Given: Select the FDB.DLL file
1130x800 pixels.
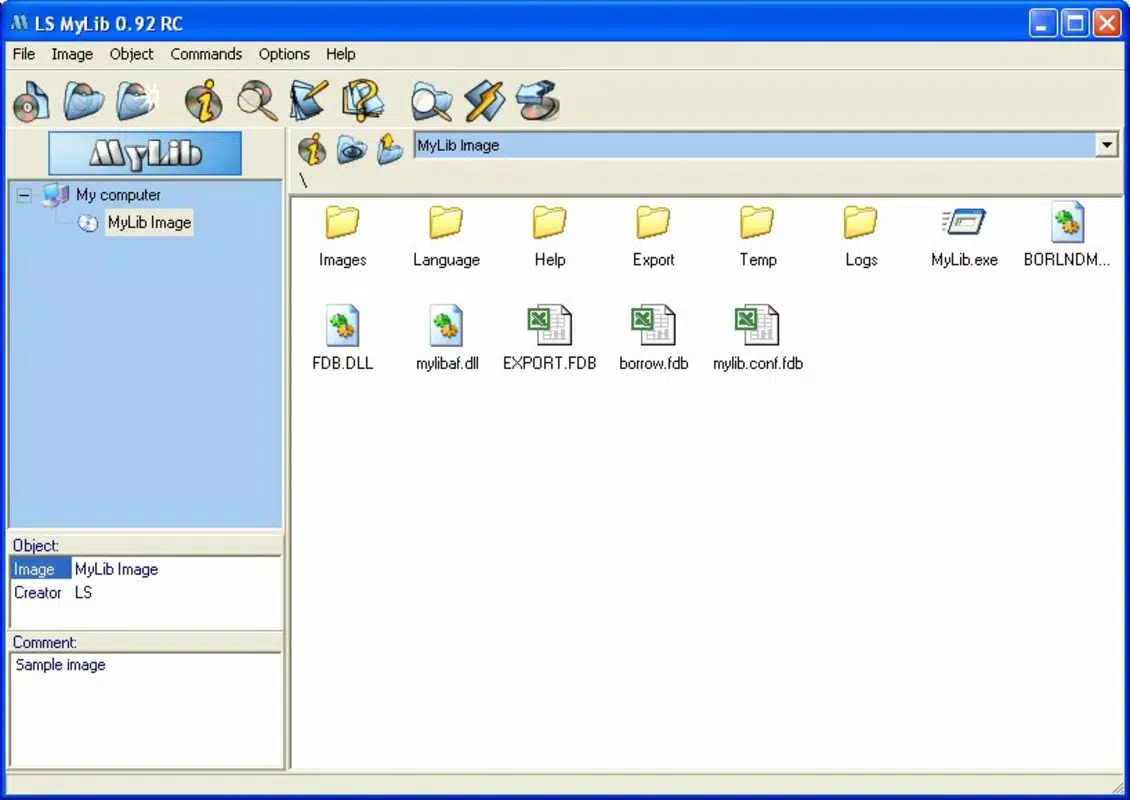Looking at the screenshot, I should pos(342,338).
